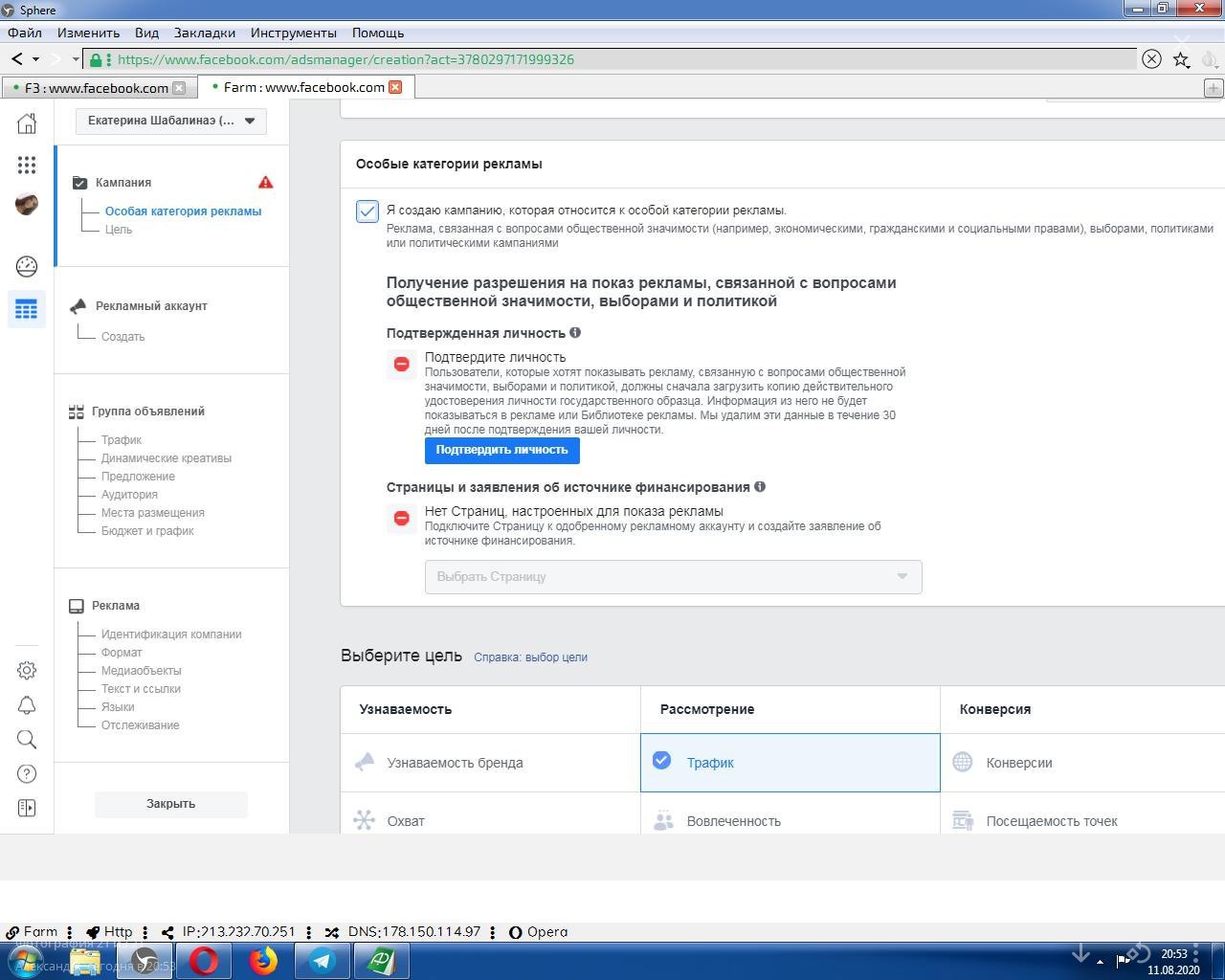The width and height of the screenshot is (1225, 980).
Task: Select Цель under Кампания
Action: pyautogui.click(x=119, y=230)
